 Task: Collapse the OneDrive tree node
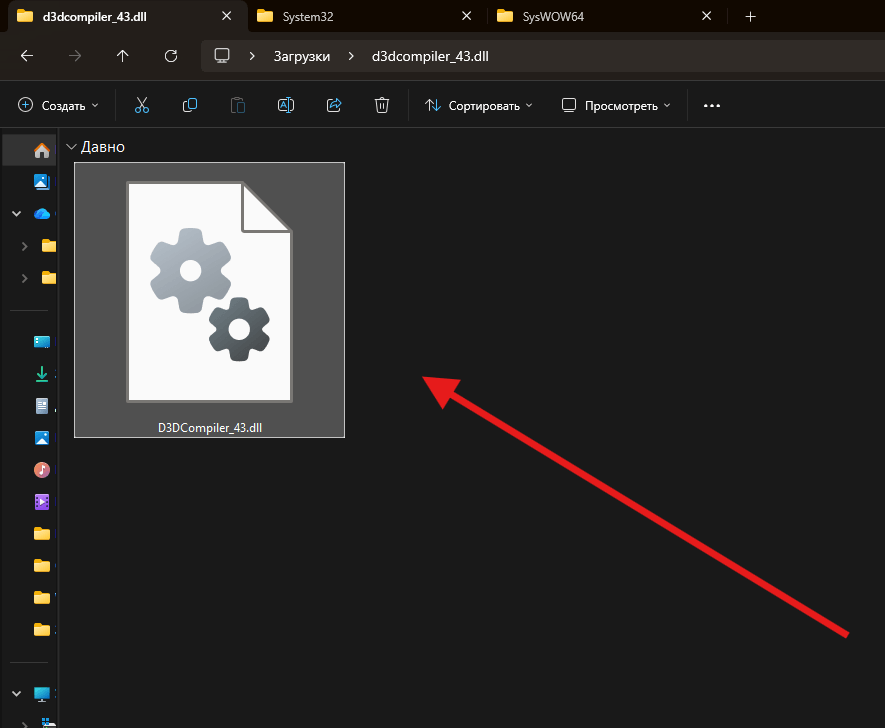pyautogui.click(x=16, y=213)
